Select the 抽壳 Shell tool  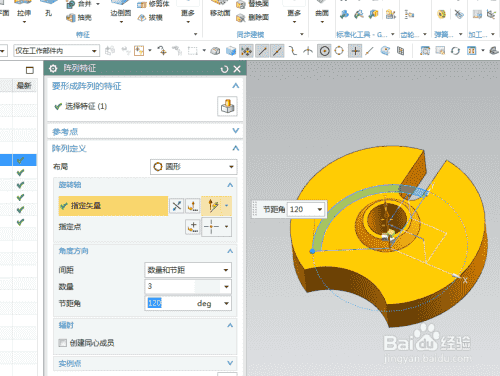(79, 18)
